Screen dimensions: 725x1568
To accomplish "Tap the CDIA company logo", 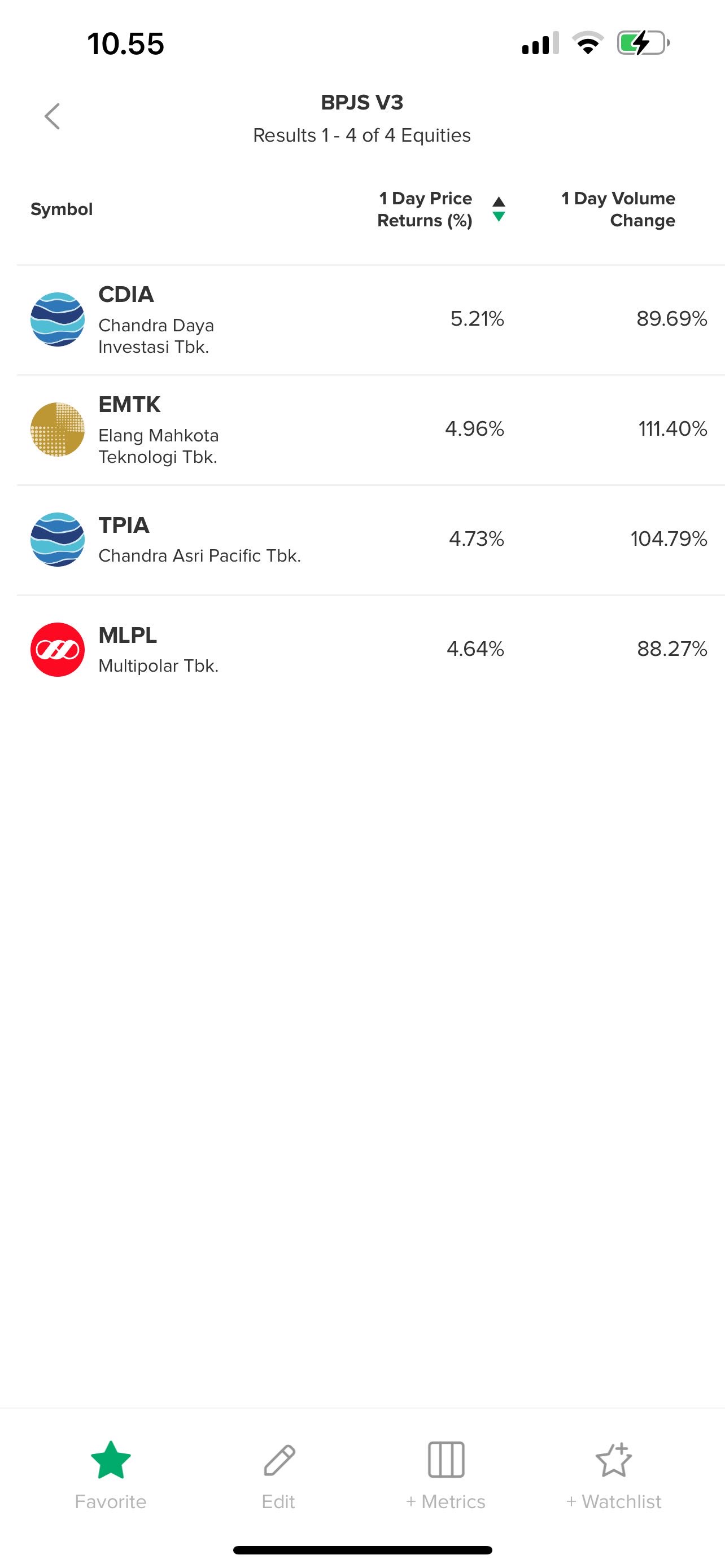I will coord(57,319).
